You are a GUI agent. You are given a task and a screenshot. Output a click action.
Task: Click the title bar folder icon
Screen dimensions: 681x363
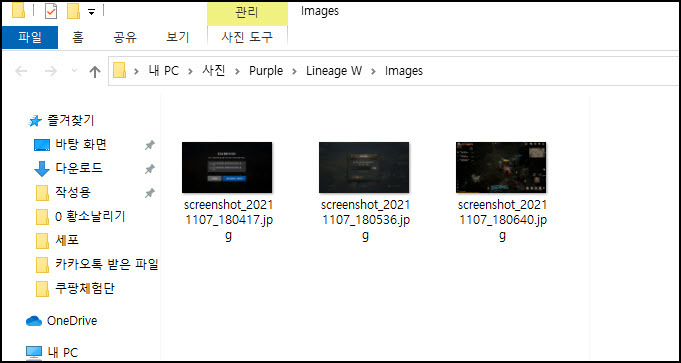point(18,10)
